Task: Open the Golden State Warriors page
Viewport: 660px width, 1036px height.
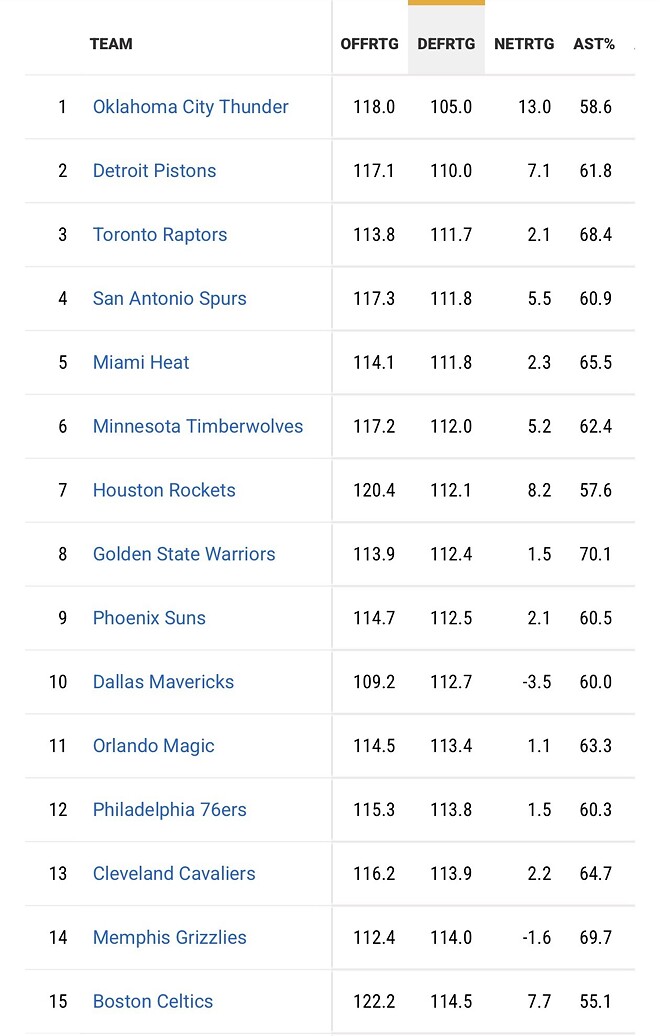Action: [184, 554]
